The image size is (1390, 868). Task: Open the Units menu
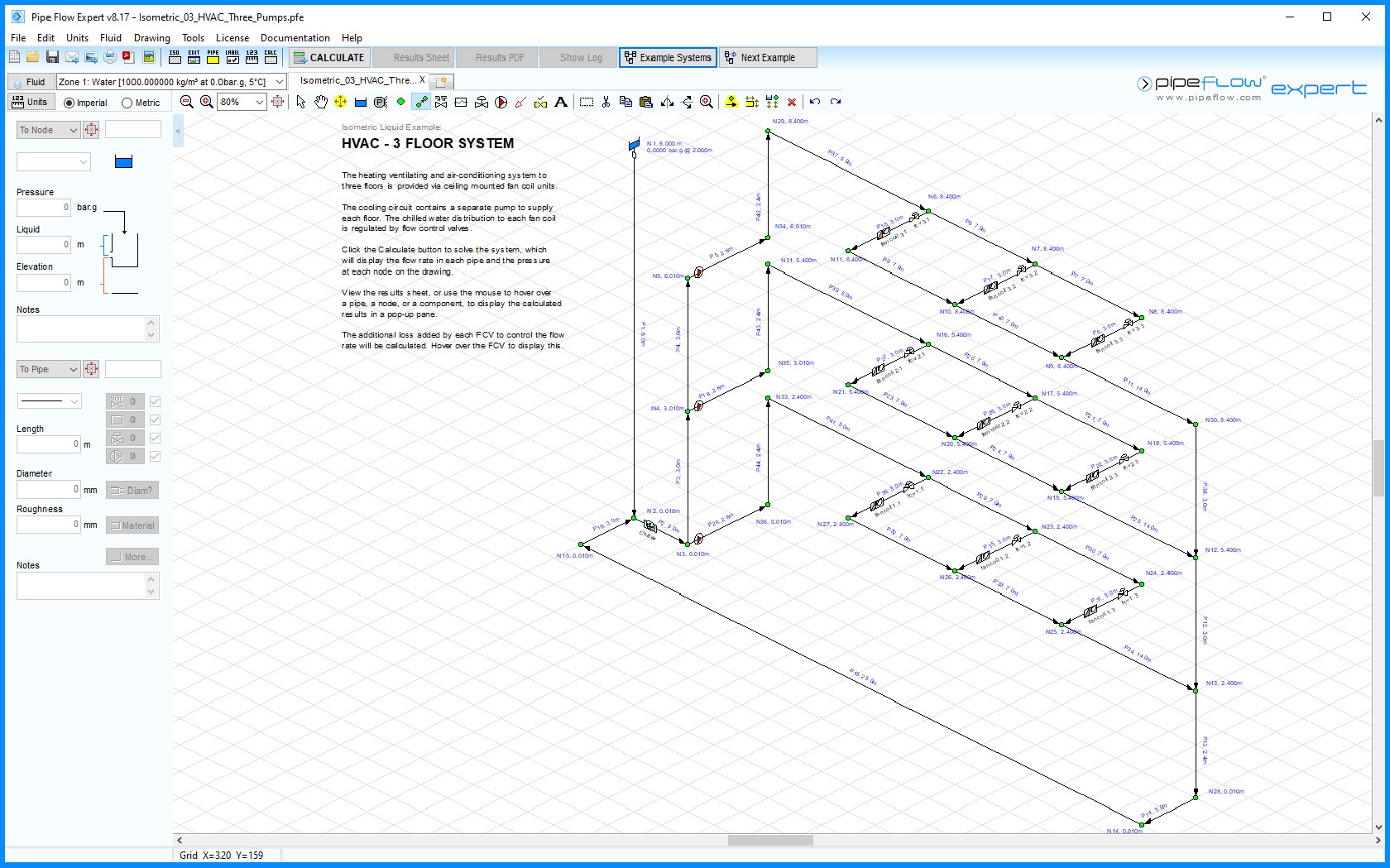click(77, 37)
